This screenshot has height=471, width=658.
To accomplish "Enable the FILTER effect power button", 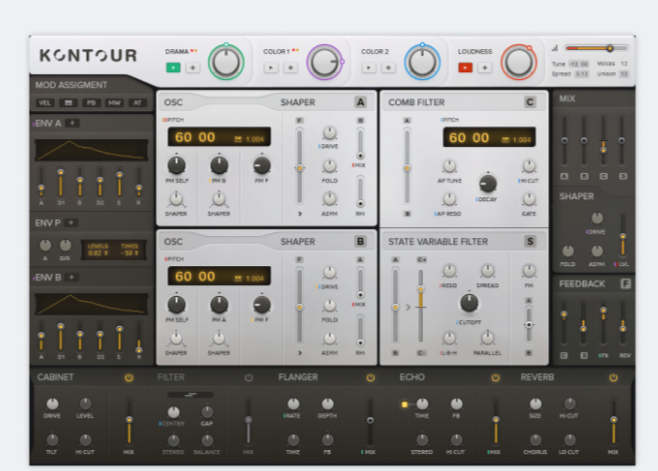I will click(249, 378).
